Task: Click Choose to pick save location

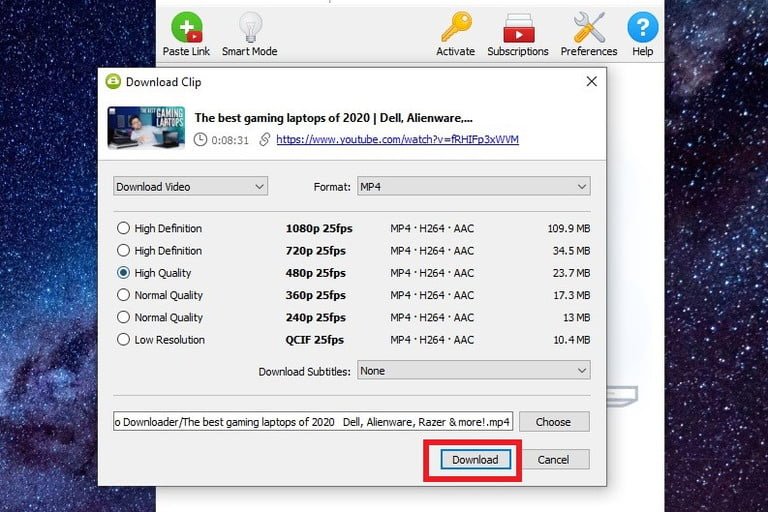Action: click(x=553, y=422)
